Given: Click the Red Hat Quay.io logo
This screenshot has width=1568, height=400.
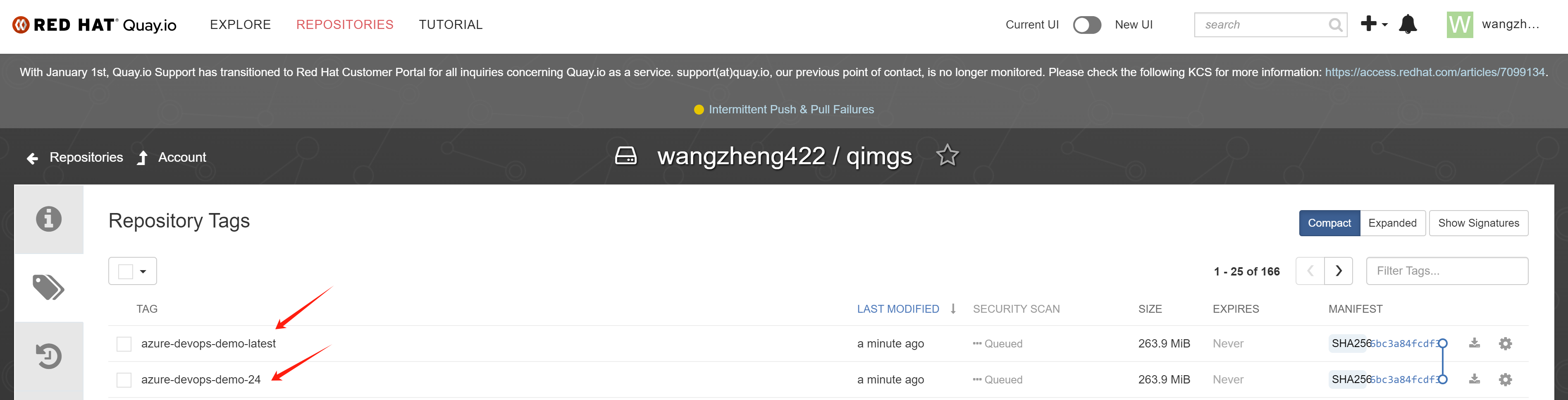Looking at the screenshot, I should pyautogui.click(x=94, y=25).
